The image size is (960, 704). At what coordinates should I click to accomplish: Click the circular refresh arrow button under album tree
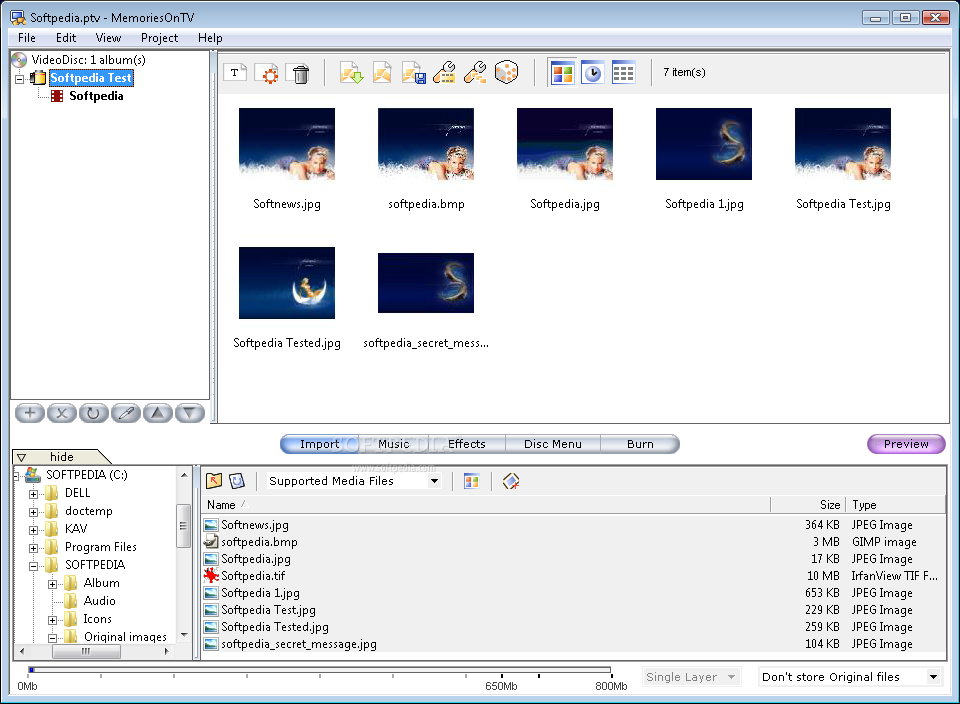[93, 413]
